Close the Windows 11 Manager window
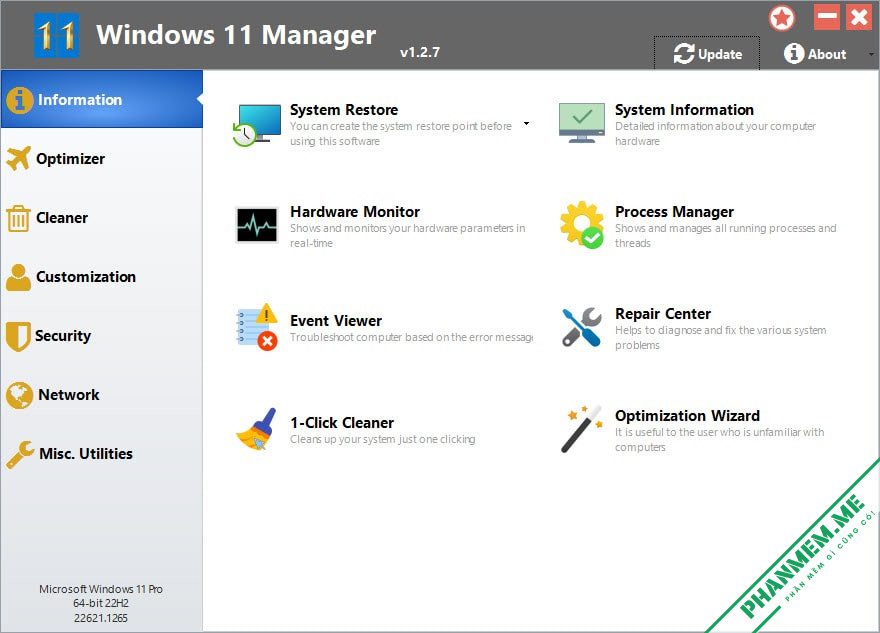This screenshot has height=633, width=880. coord(859,17)
